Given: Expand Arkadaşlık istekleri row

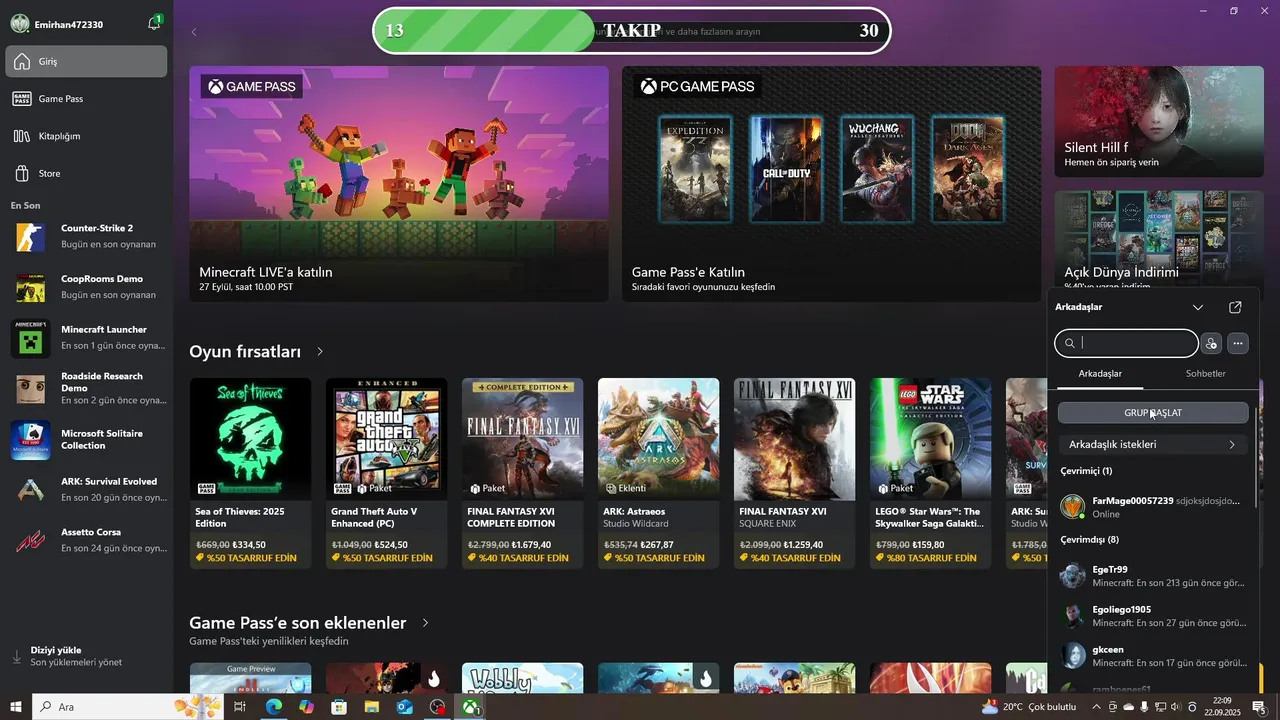Looking at the screenshot, I should (x=1153, y=444).
